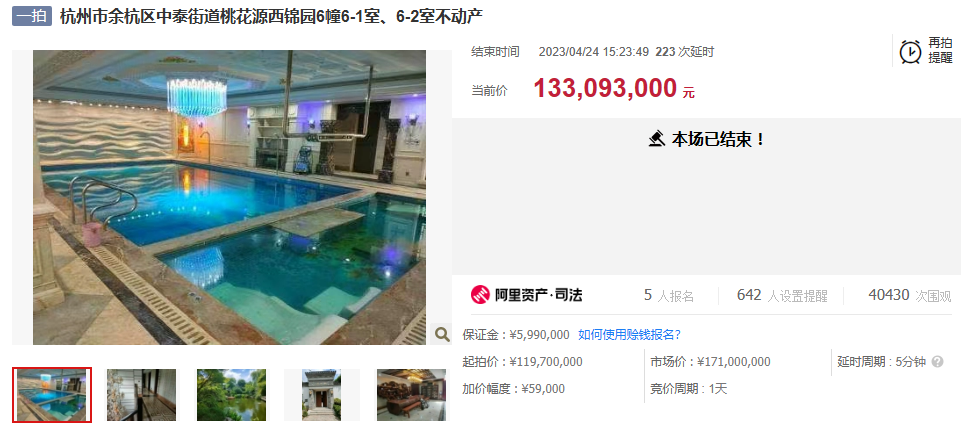Screen dimensions: 961x433
Task: Select the swimming pool thumbnail
Action: click(x=52, y=395)
